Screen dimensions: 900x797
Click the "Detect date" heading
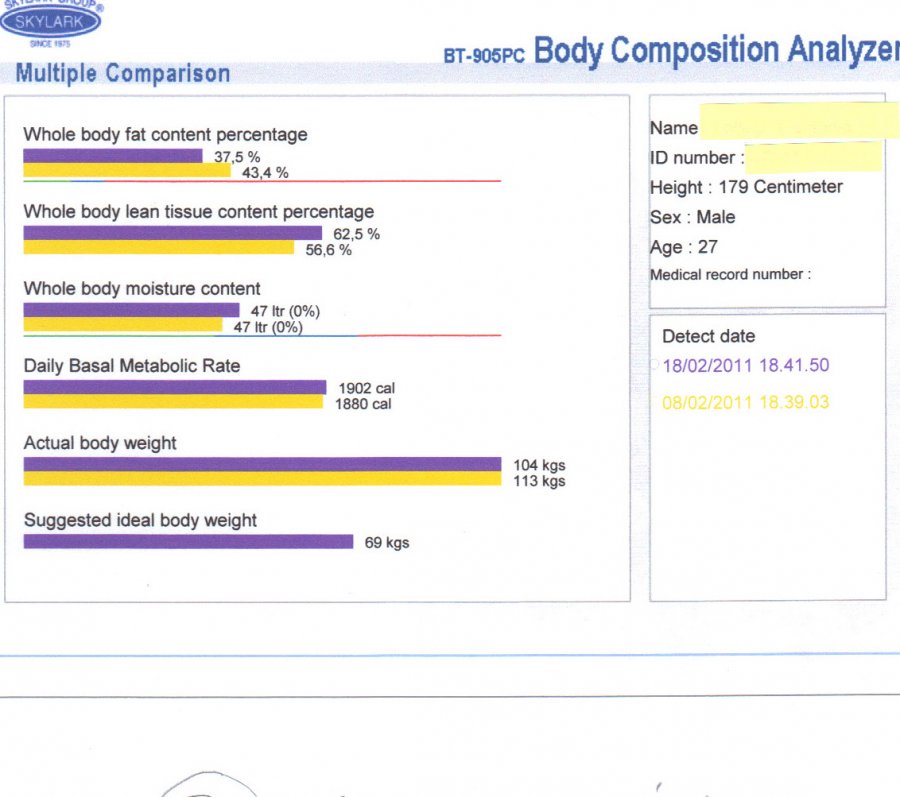(x=709, y=336)
